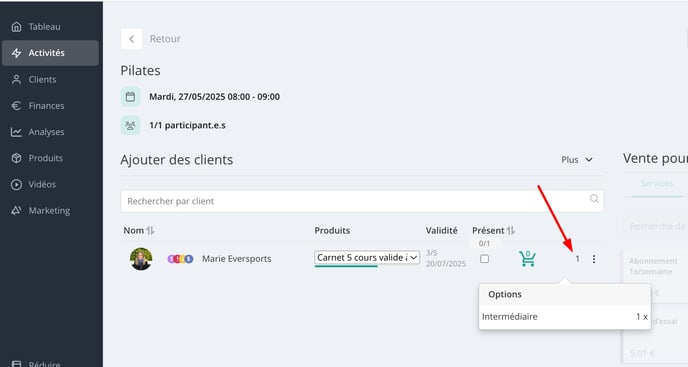
Task: Open Marketing section icon
Action: 16,211
